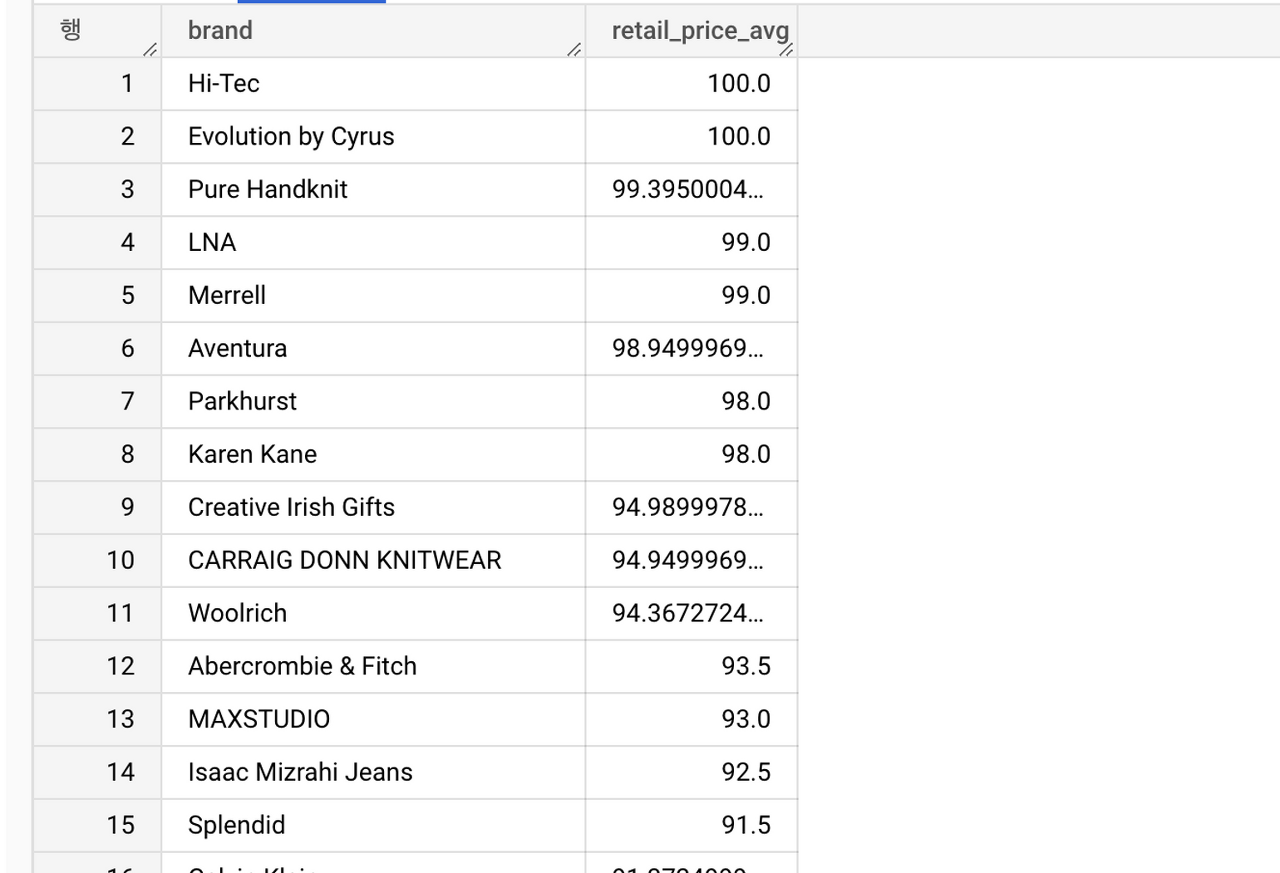Select the Aventura brand cell
The height and width of the screenshot is (873, 1280).
click(x=373, y=349)
